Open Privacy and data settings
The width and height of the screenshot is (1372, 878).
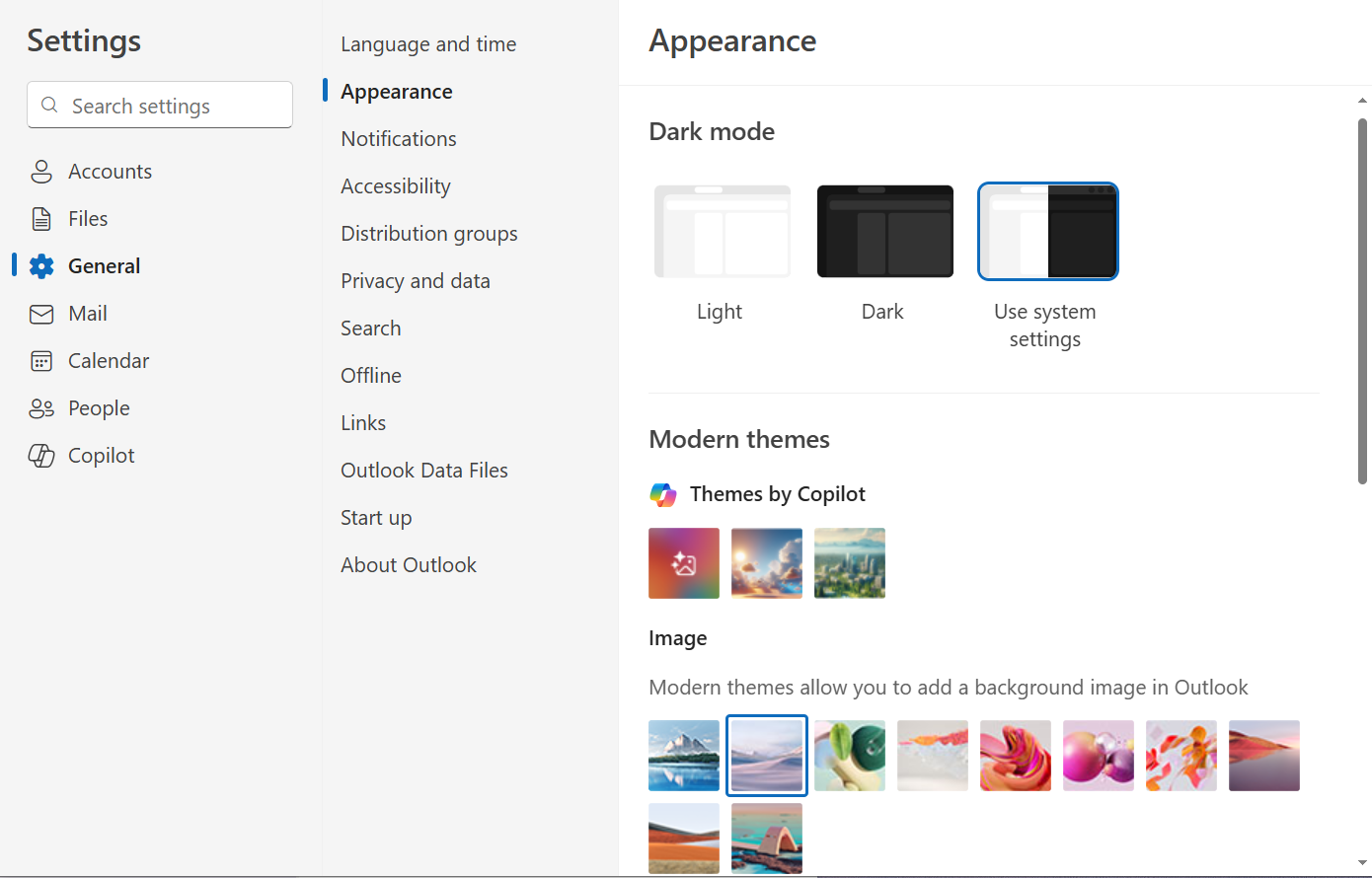click(x=416, y=281)
